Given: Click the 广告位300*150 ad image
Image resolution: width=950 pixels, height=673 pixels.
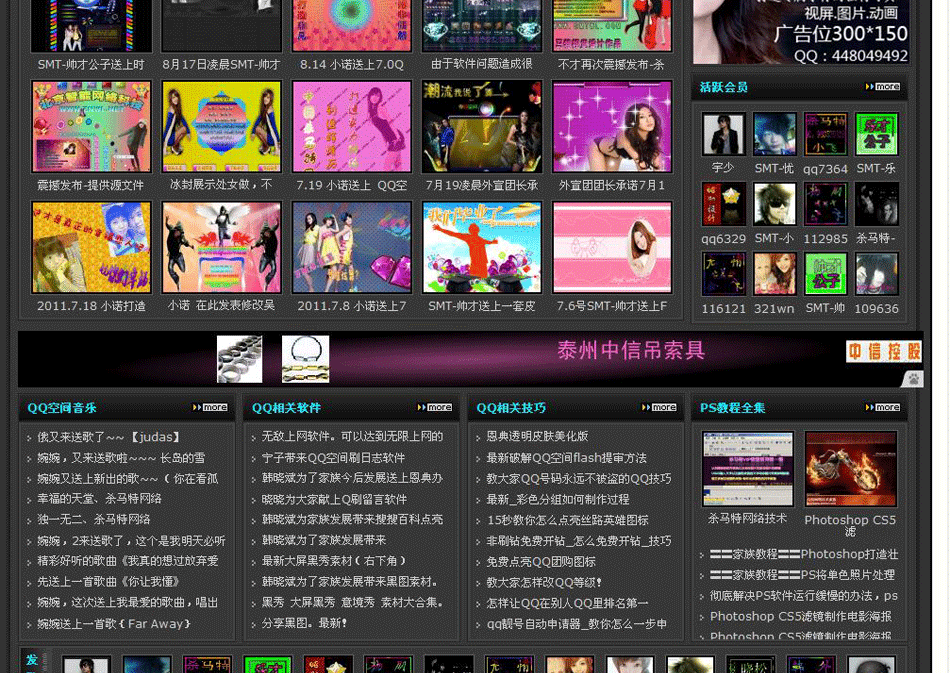Looking at the screenshot, I should [800, 31].
